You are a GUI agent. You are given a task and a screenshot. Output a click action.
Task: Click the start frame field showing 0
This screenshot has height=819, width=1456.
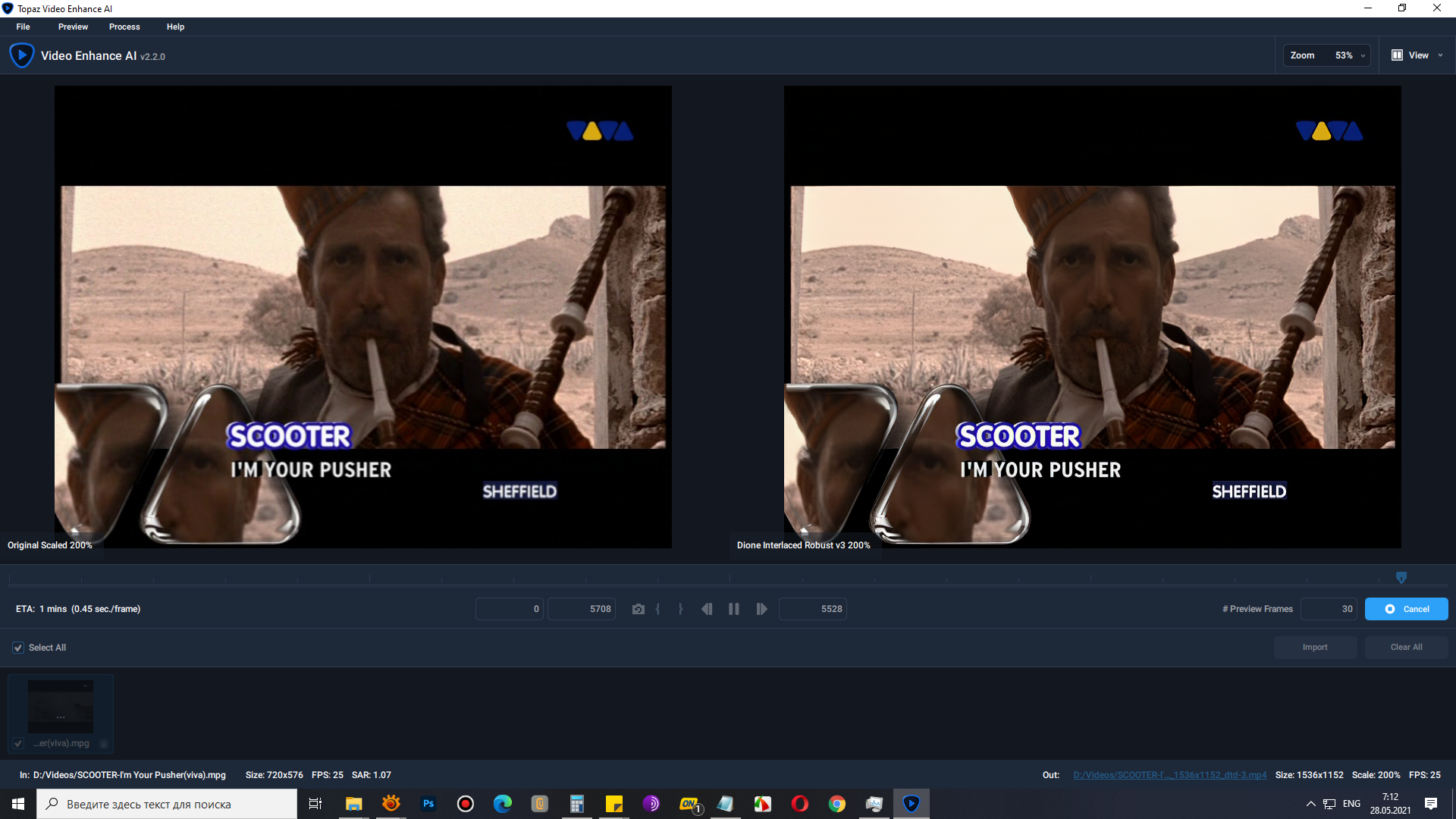[509, 609]
